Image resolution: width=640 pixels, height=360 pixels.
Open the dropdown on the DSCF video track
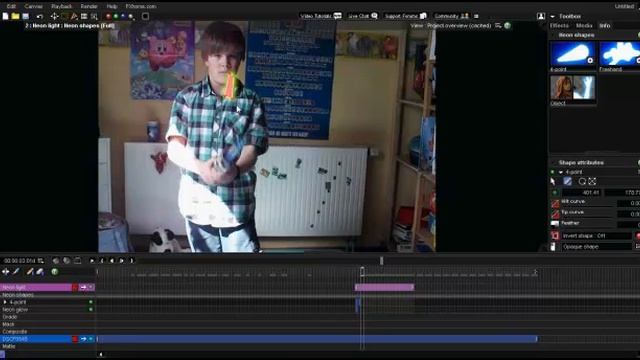(x=91, y=339)
